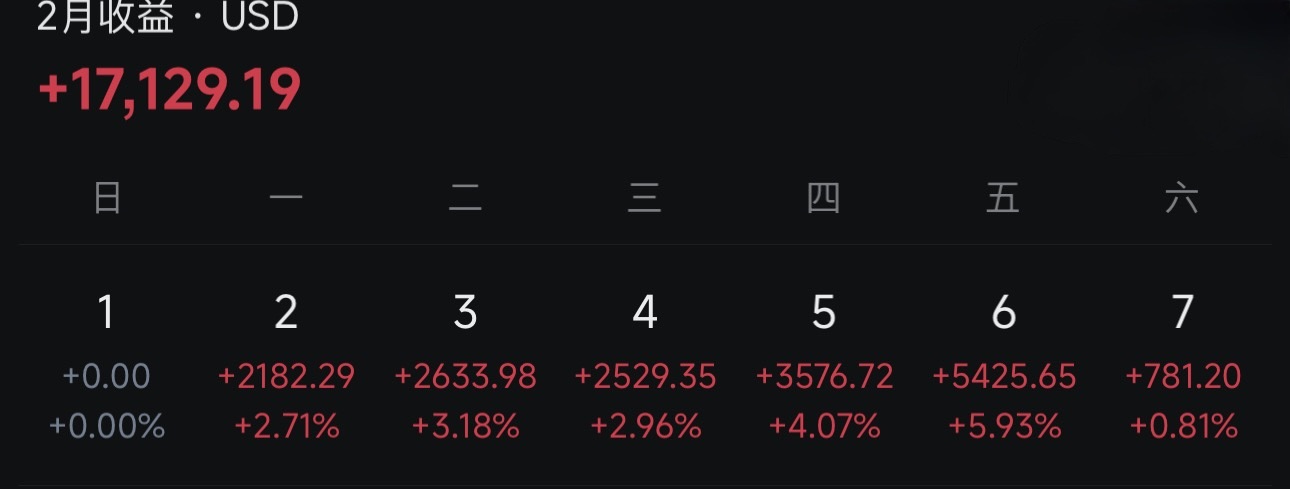Open calendar date 6

(1003, 313)
